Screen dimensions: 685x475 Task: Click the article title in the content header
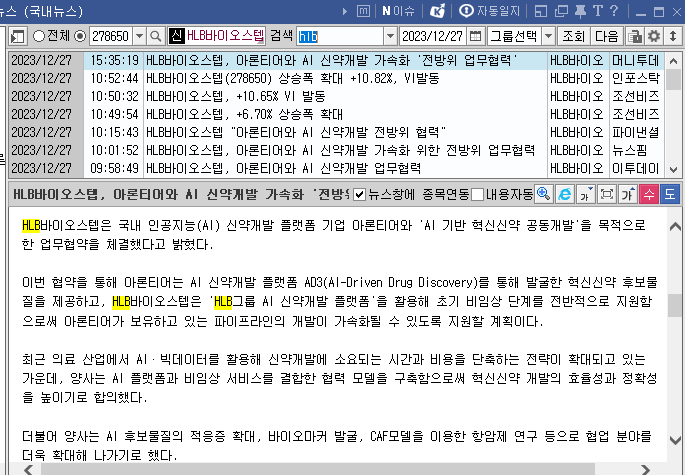[x=181, y=194]
